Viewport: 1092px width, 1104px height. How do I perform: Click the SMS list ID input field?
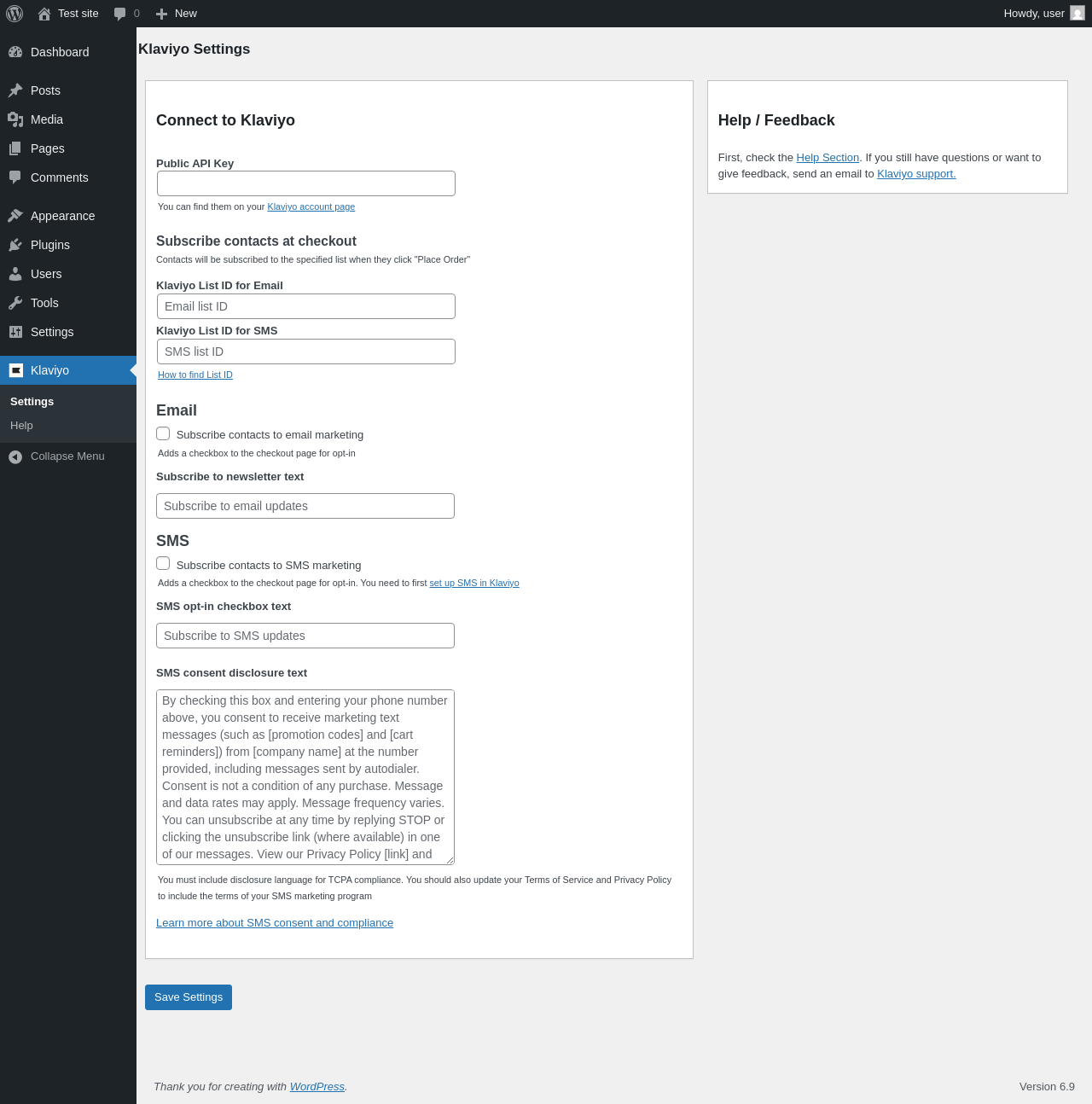306,352
